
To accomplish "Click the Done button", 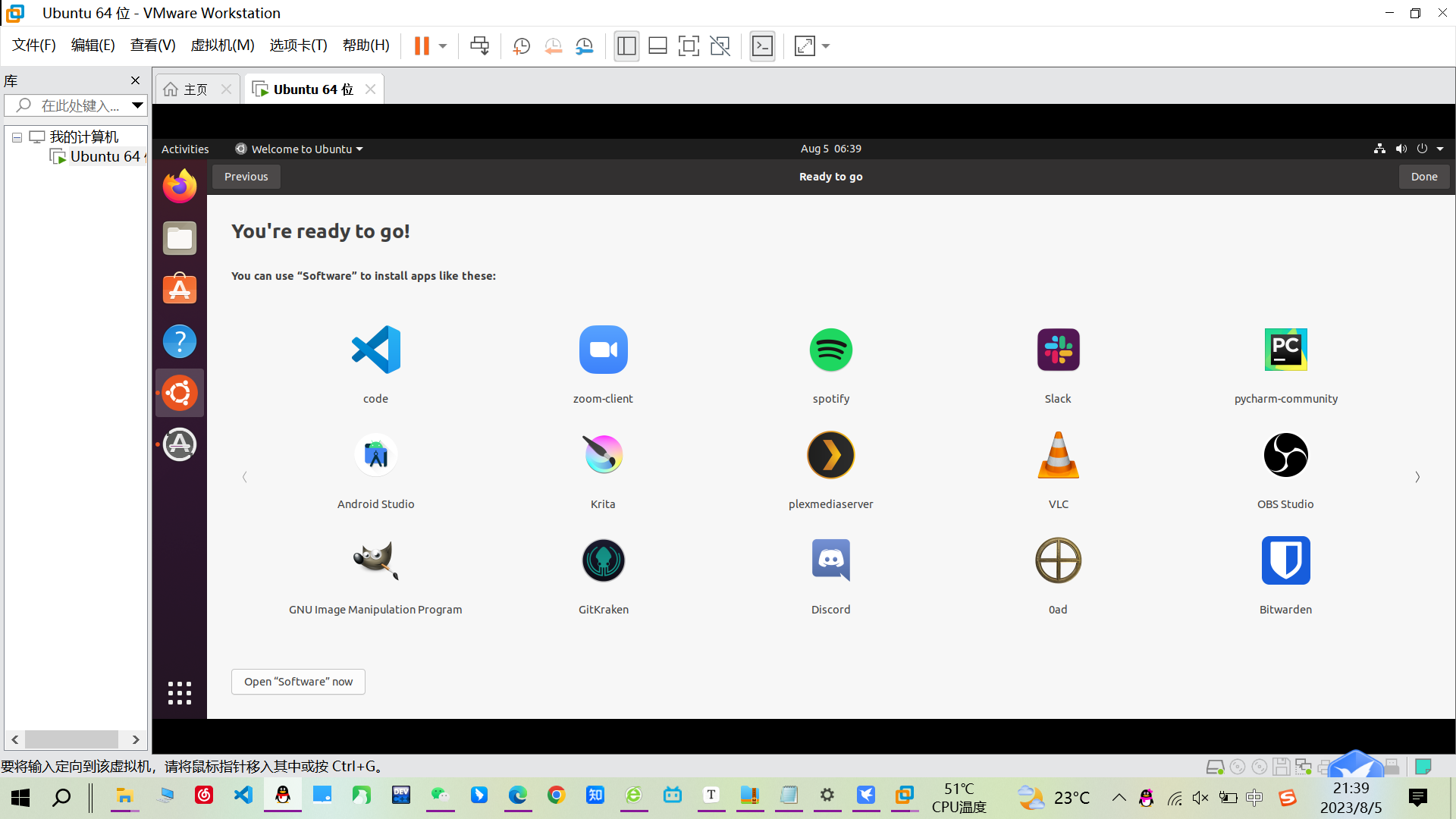I will point(1424,177).
